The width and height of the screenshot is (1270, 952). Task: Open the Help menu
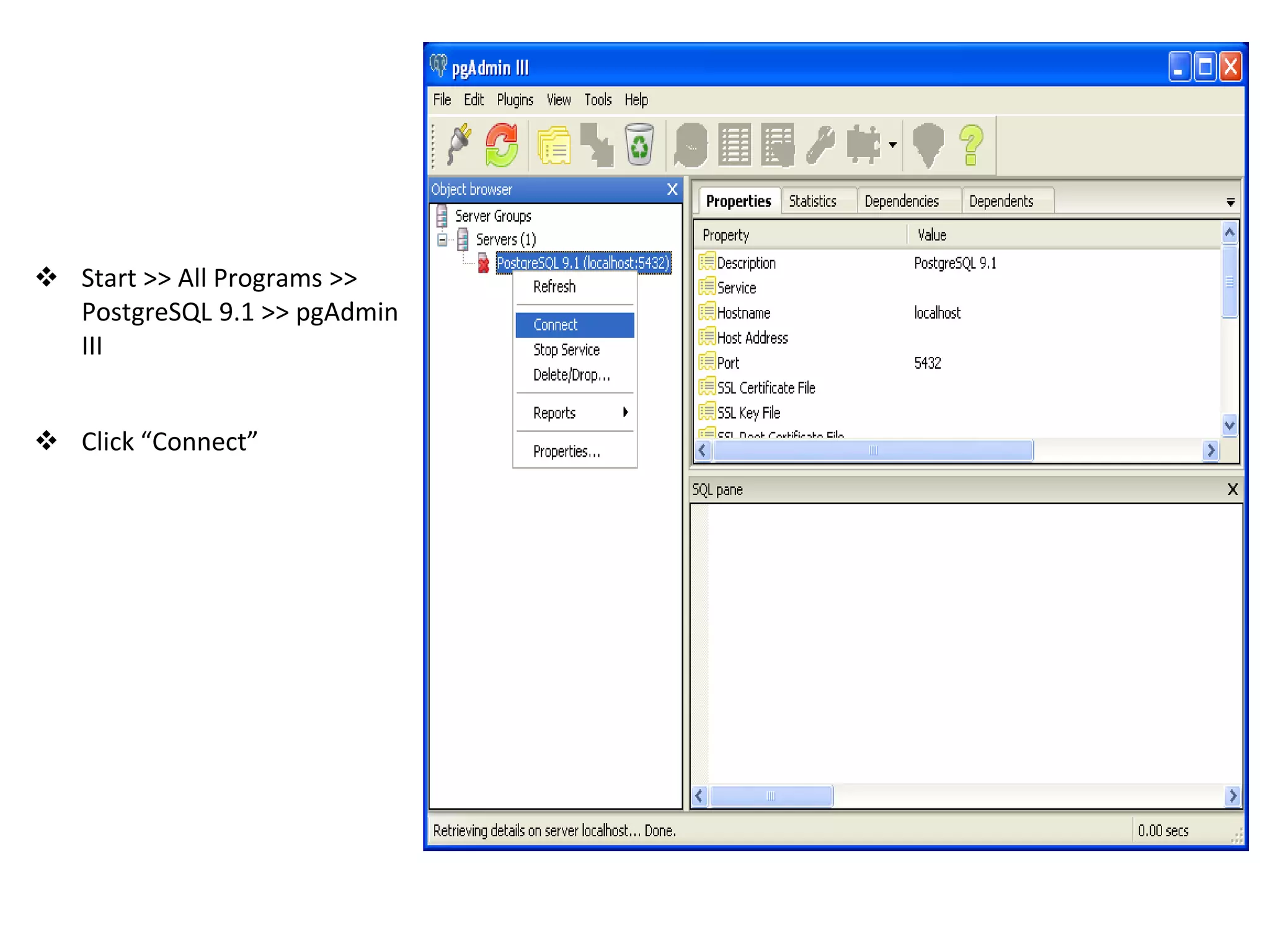tap(636, 100)
